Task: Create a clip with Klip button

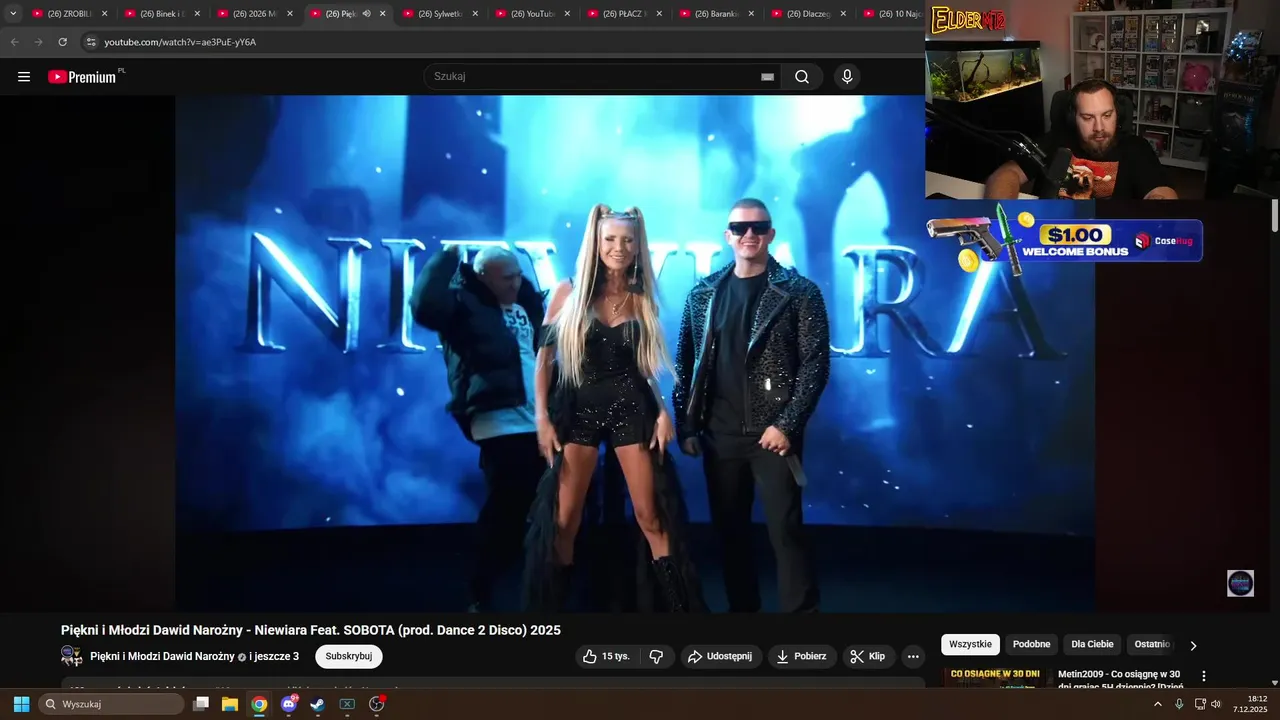Action: click(868, 656)
